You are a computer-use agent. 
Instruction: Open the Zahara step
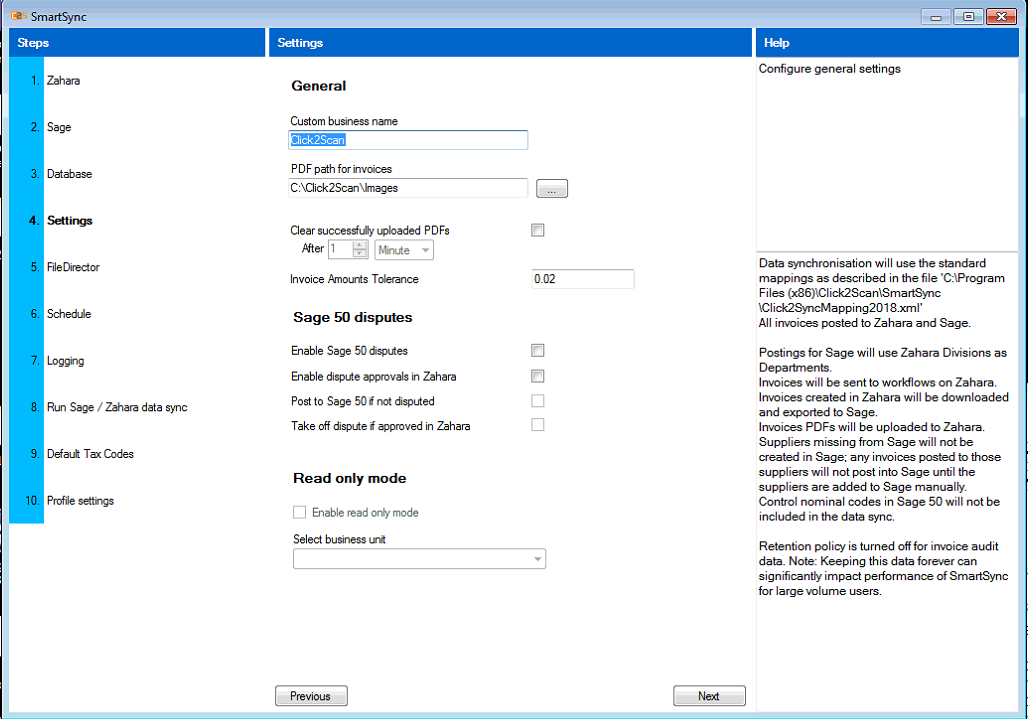63,81
